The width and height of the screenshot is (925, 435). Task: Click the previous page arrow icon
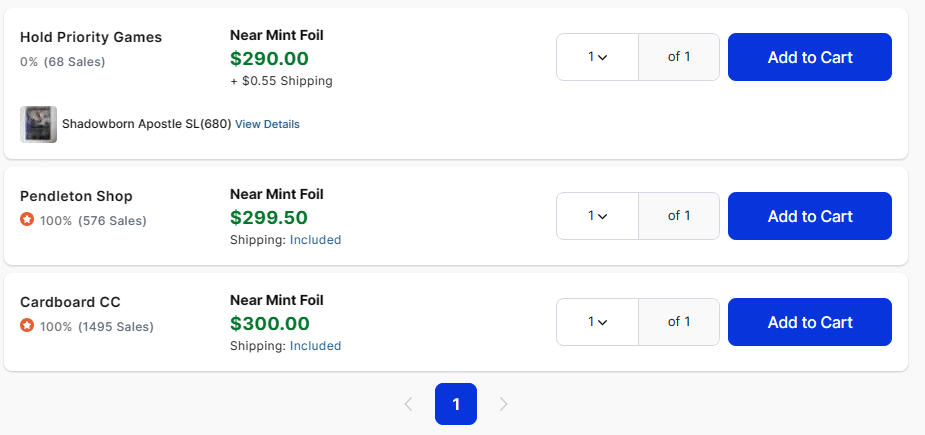408,404
